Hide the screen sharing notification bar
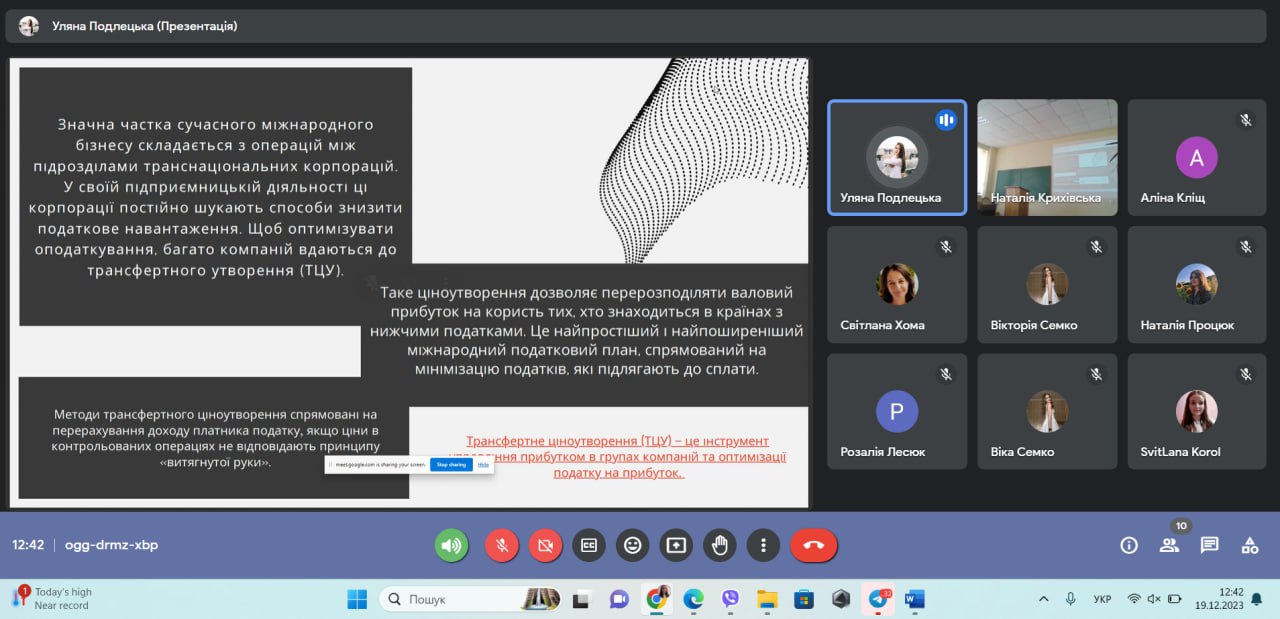This screenshot has width=1280, height=619. pos(483,464)
